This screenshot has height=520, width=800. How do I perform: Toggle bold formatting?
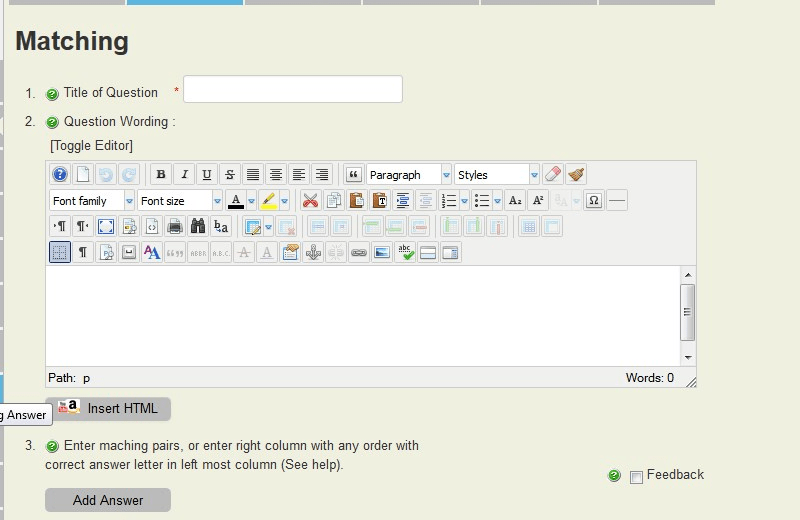pos(161,175)
